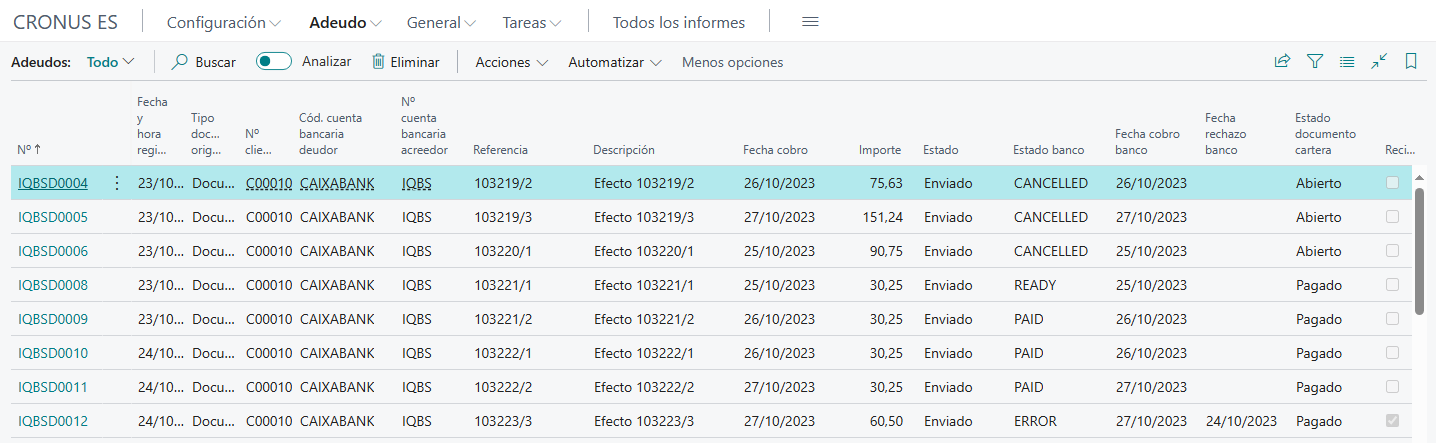The image size is (1436, 443).
Task: Open the hamburger more menu icon
Action: pos(811,22)
